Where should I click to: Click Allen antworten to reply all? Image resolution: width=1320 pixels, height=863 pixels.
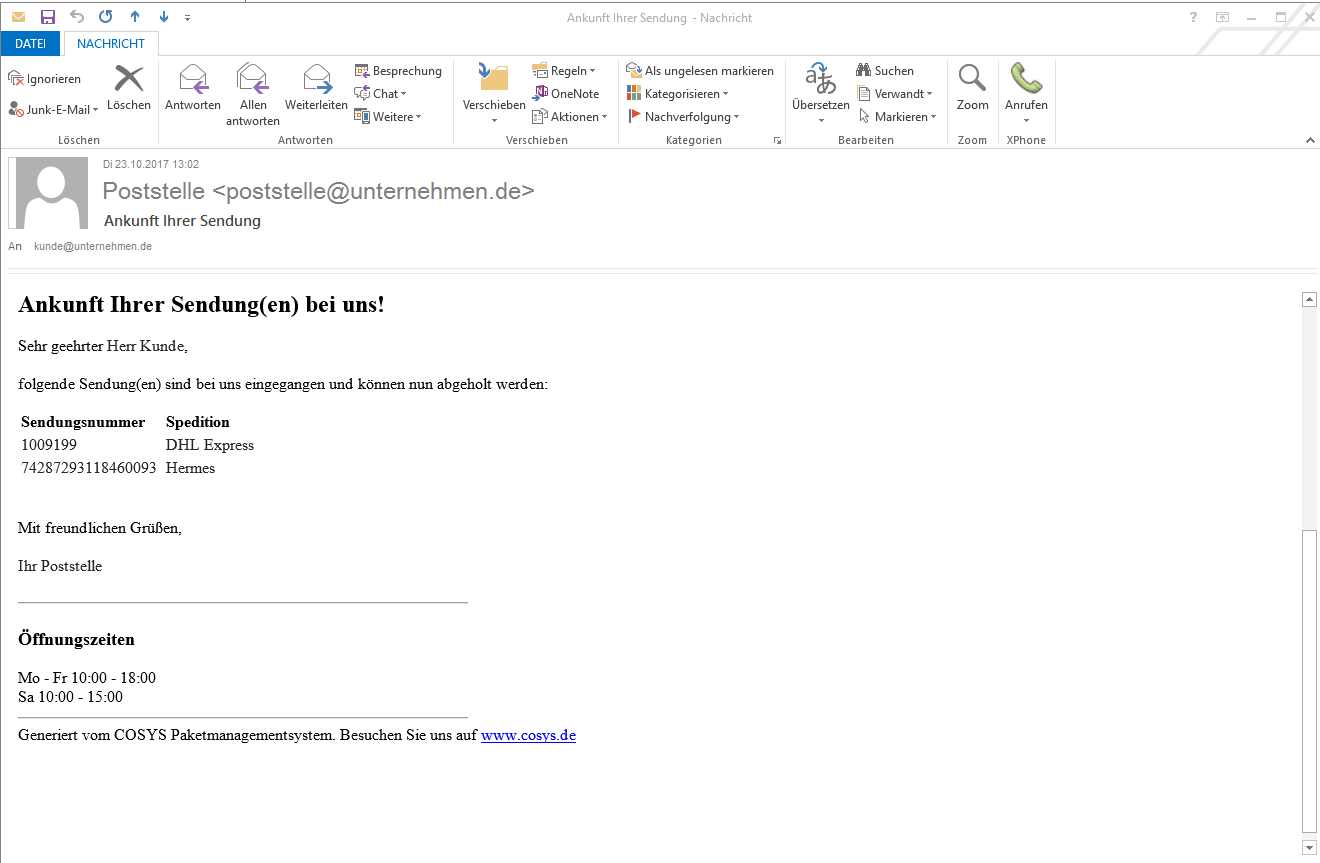tap(253, 95)
